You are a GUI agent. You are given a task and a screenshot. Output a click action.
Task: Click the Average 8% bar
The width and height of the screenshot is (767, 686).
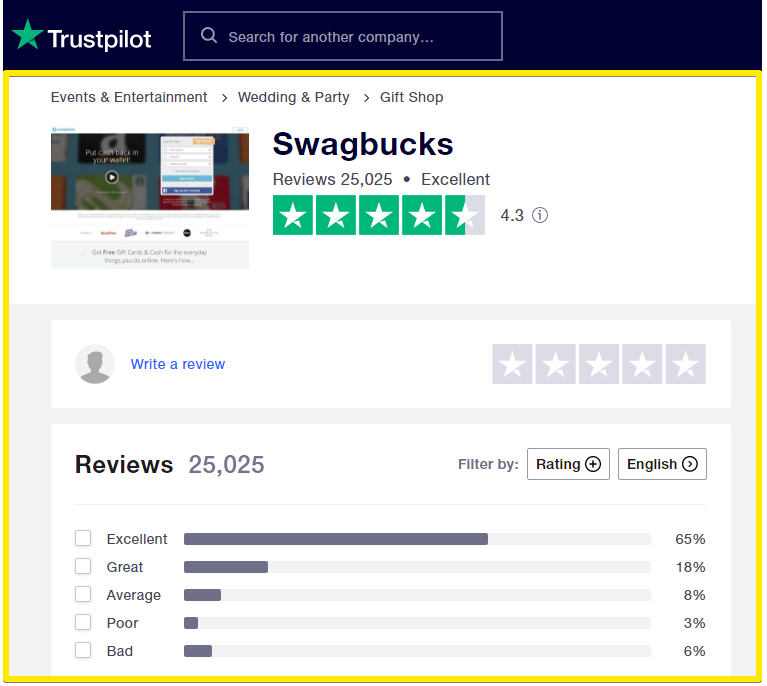(417, 595)
